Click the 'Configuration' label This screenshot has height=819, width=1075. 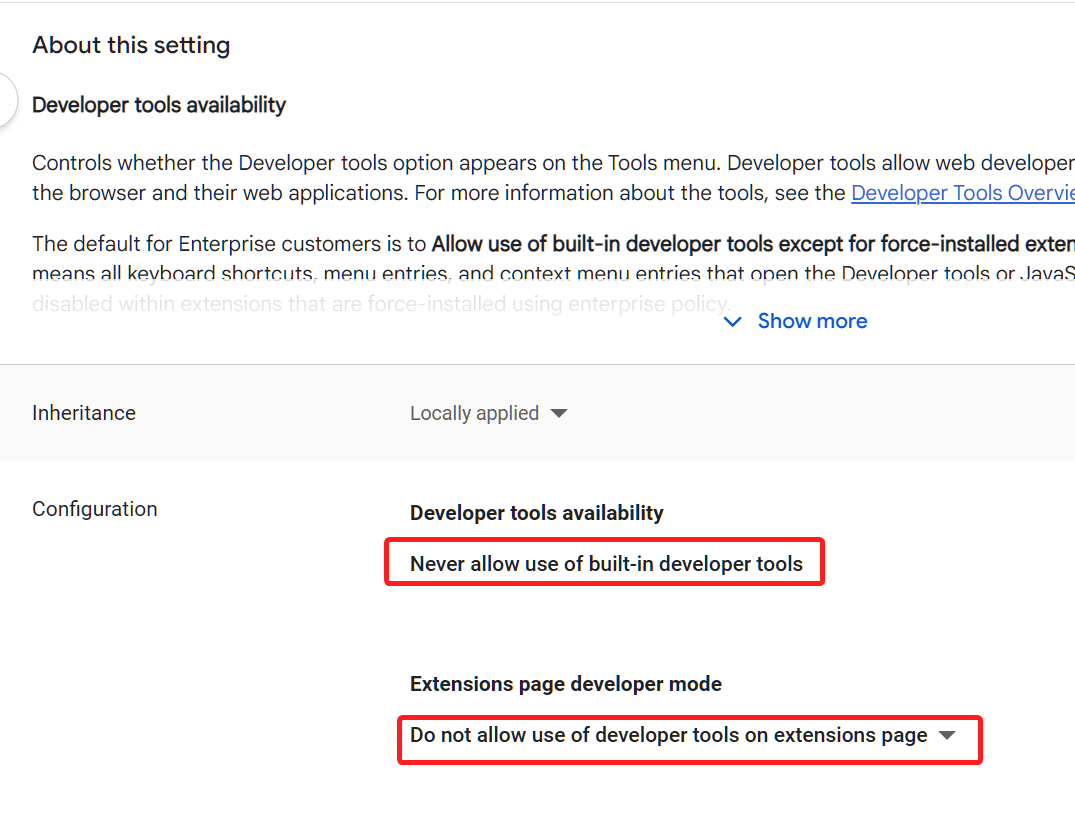point(95,509)
